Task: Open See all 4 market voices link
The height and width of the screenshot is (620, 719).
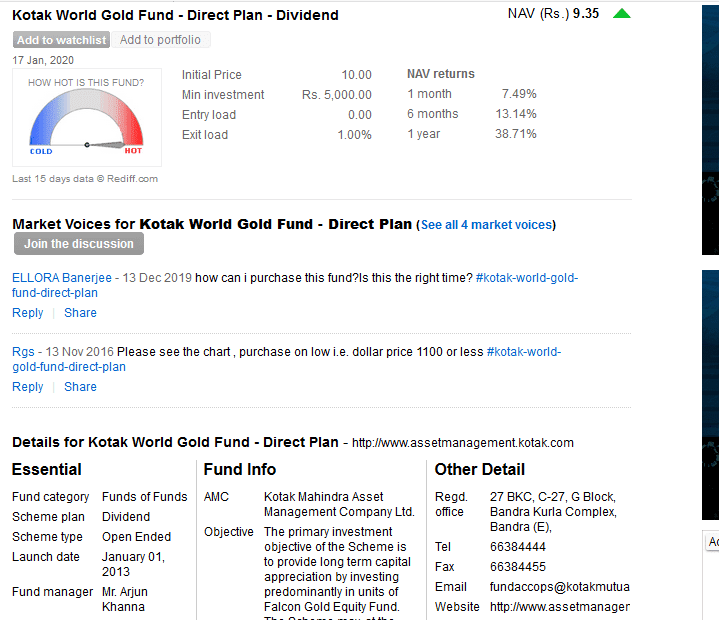Action: [486, 225]
